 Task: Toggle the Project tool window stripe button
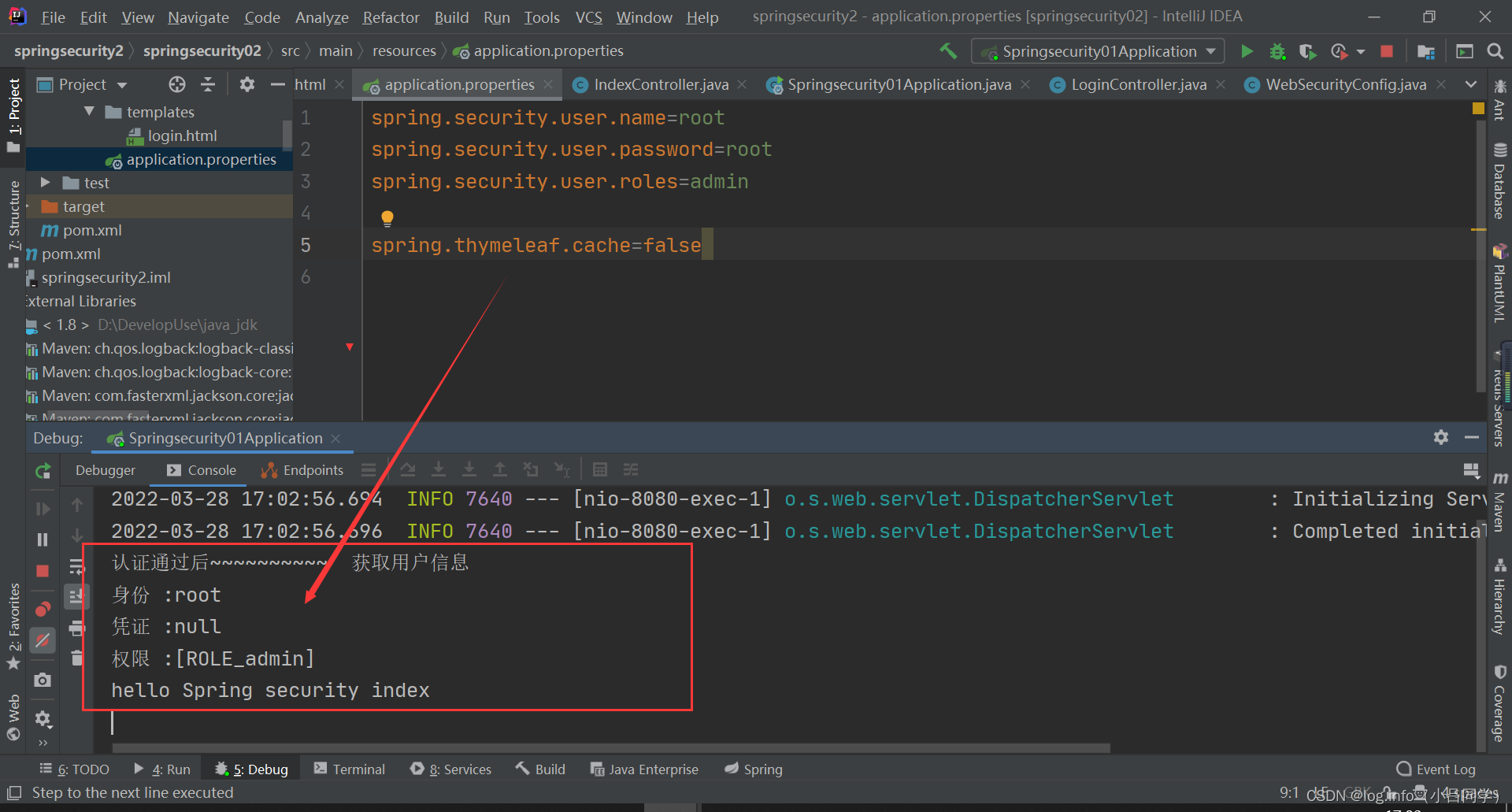click(x=13, y=116)
